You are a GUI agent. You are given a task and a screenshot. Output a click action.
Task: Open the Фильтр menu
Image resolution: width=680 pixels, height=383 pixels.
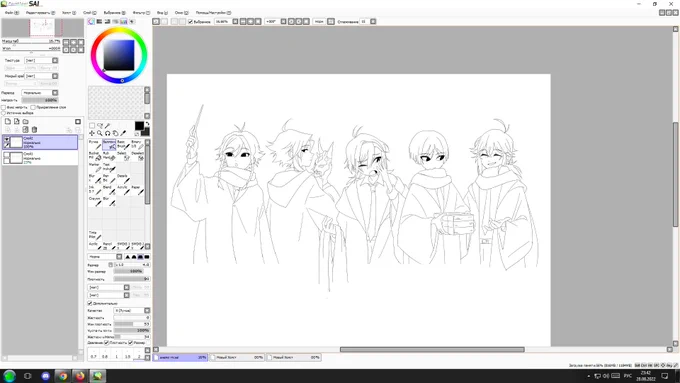pos(141,13)
